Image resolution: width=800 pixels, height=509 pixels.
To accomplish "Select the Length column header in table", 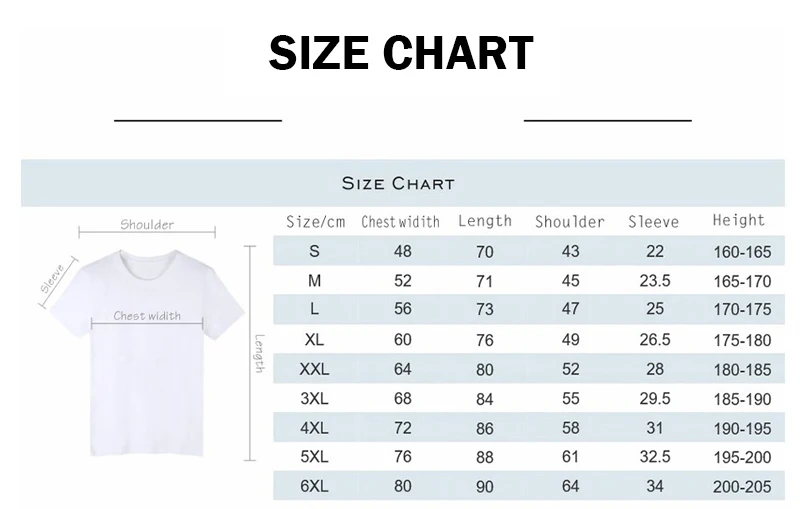I will (x=485, y=221).
